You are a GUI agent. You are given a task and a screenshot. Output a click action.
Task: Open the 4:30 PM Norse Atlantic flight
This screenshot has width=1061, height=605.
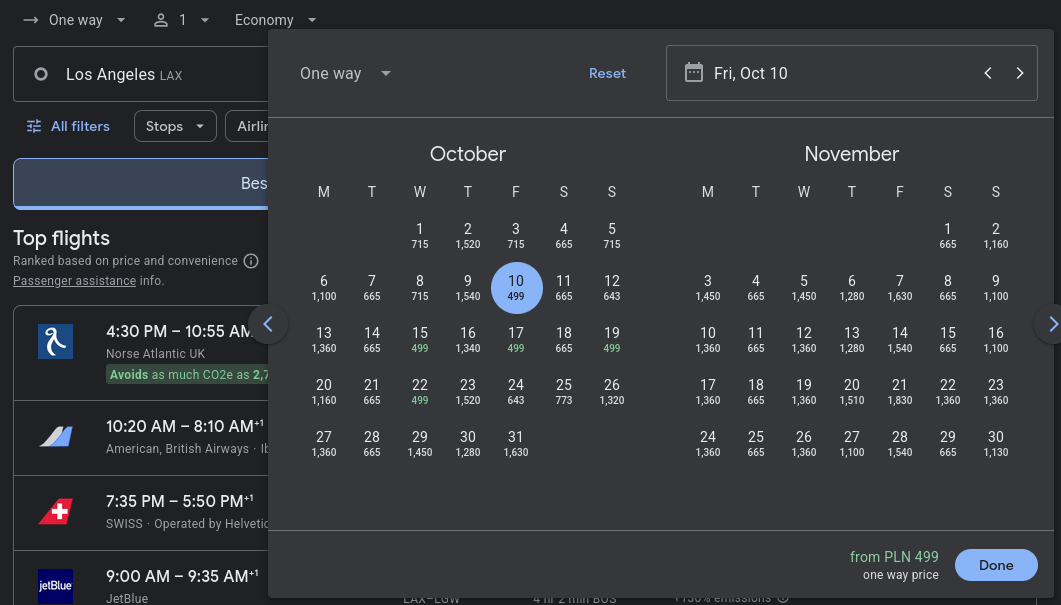click(x=141, y=353)
